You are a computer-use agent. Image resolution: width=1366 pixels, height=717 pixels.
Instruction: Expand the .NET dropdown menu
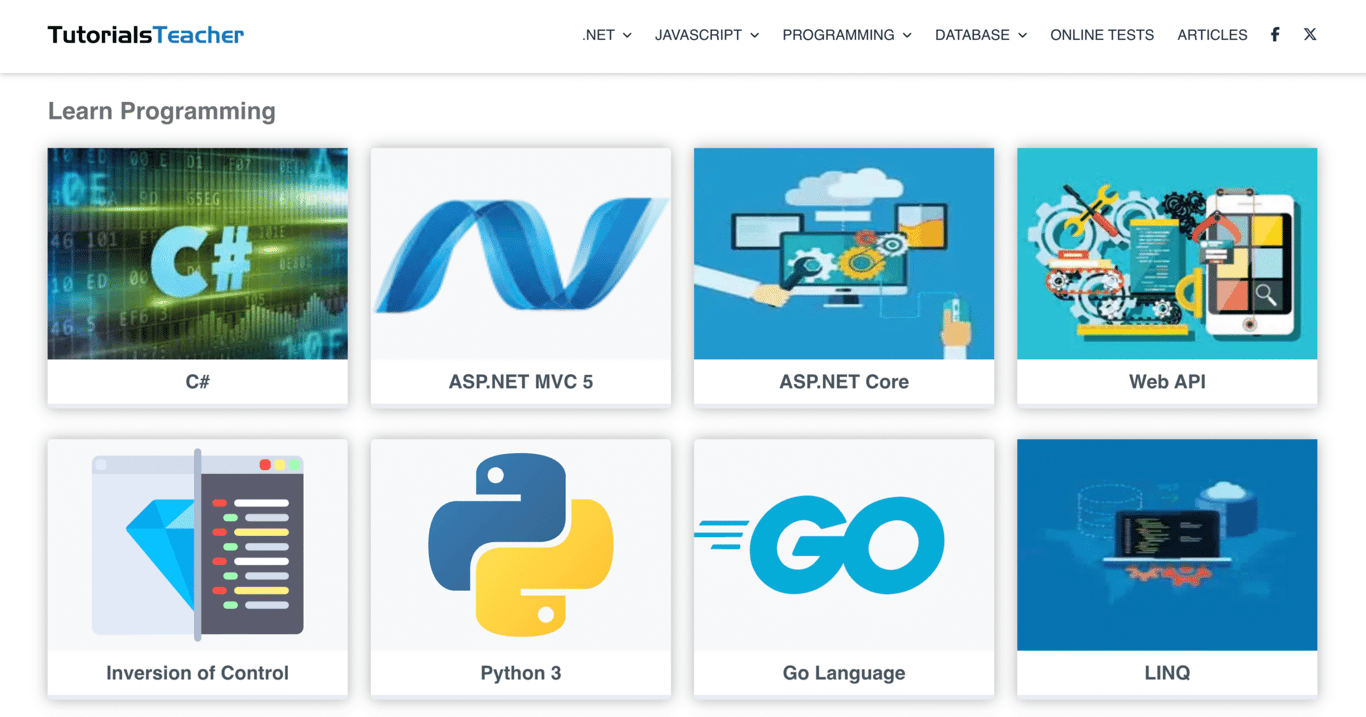click(x=606, y=34)
